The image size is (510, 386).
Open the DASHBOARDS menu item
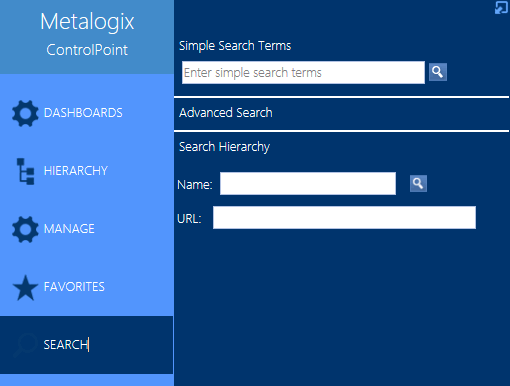[87, 113]
